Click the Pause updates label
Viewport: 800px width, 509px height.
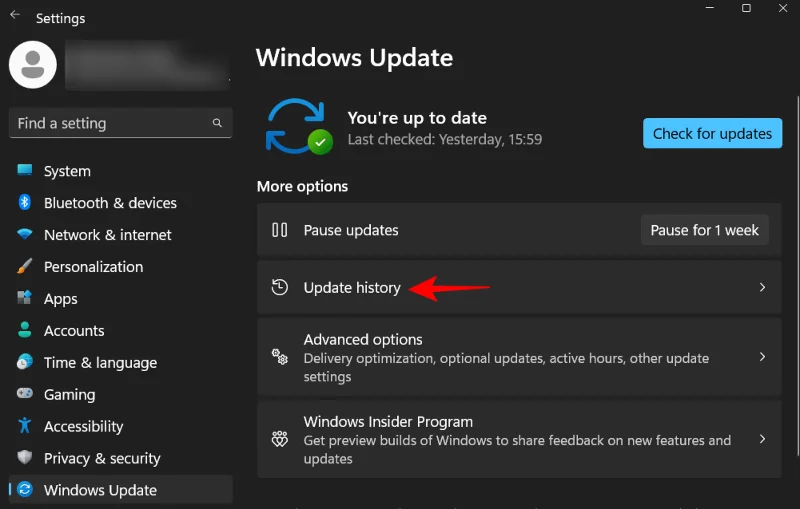coord(351,230)
